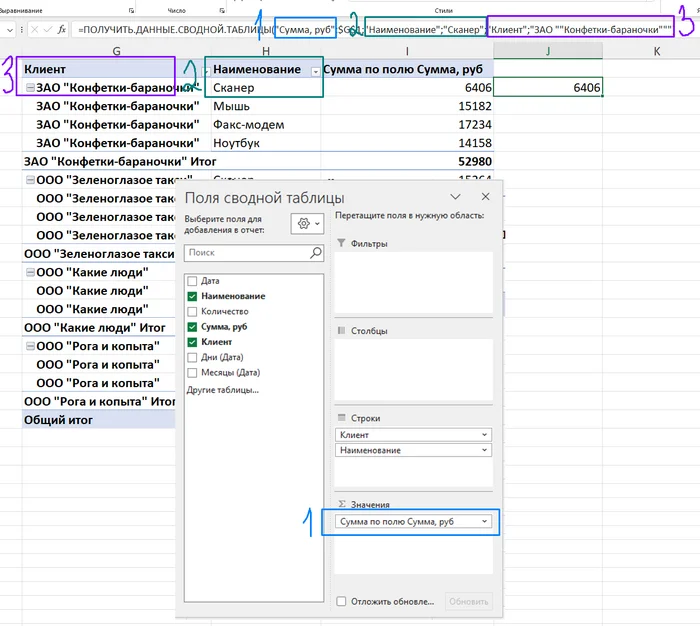Click the Другие таблицы link
Viewport: 700px width, 626px height.
[x=223, y=389]
